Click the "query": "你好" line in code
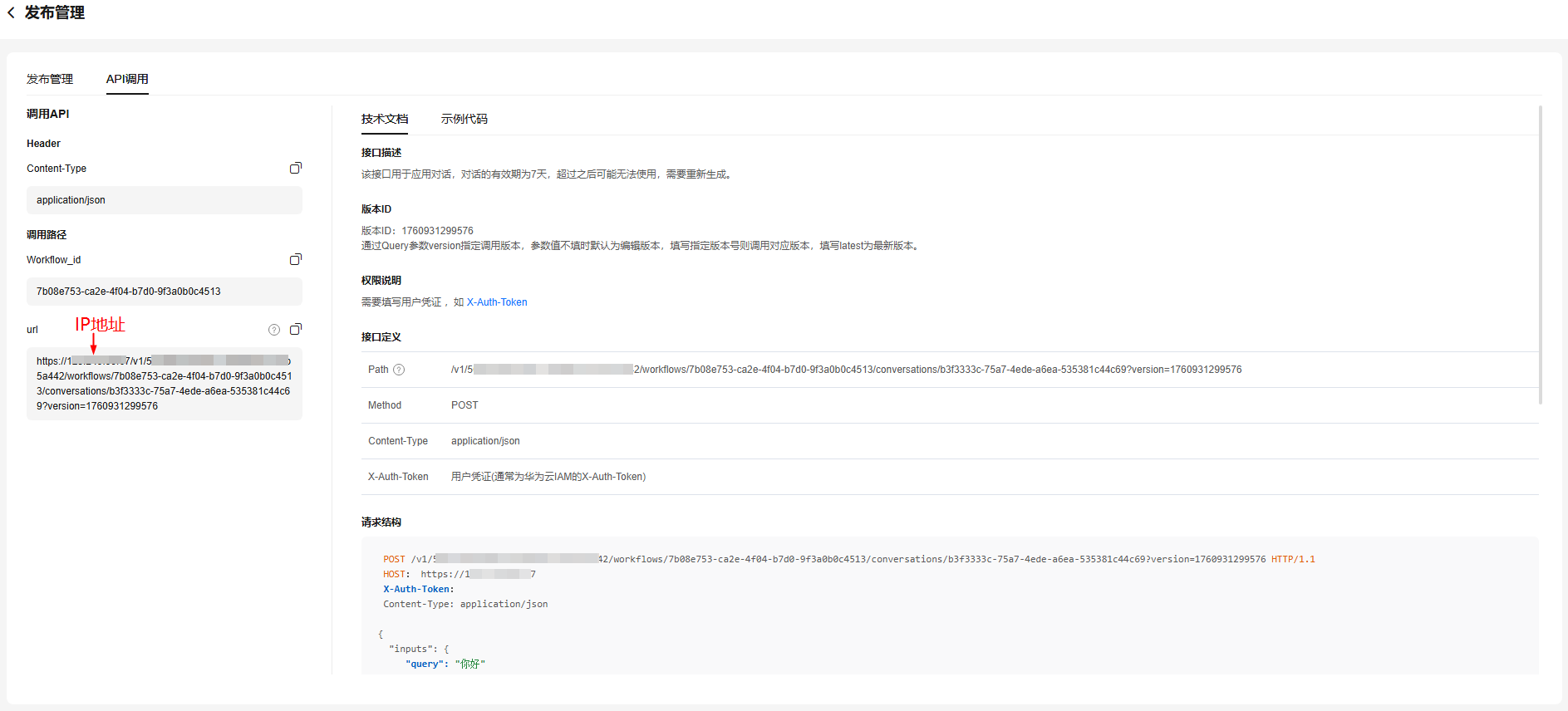Image resolution: width=1568 pixels, height=711 pixels. [445, 664]
